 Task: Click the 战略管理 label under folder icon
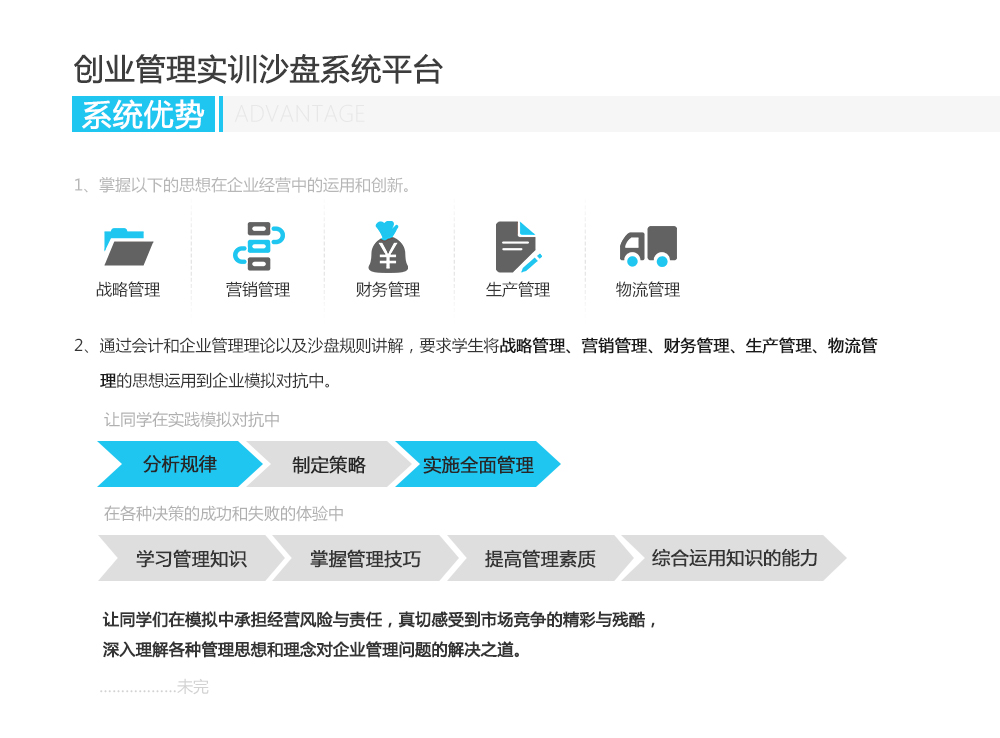point(128,290)
